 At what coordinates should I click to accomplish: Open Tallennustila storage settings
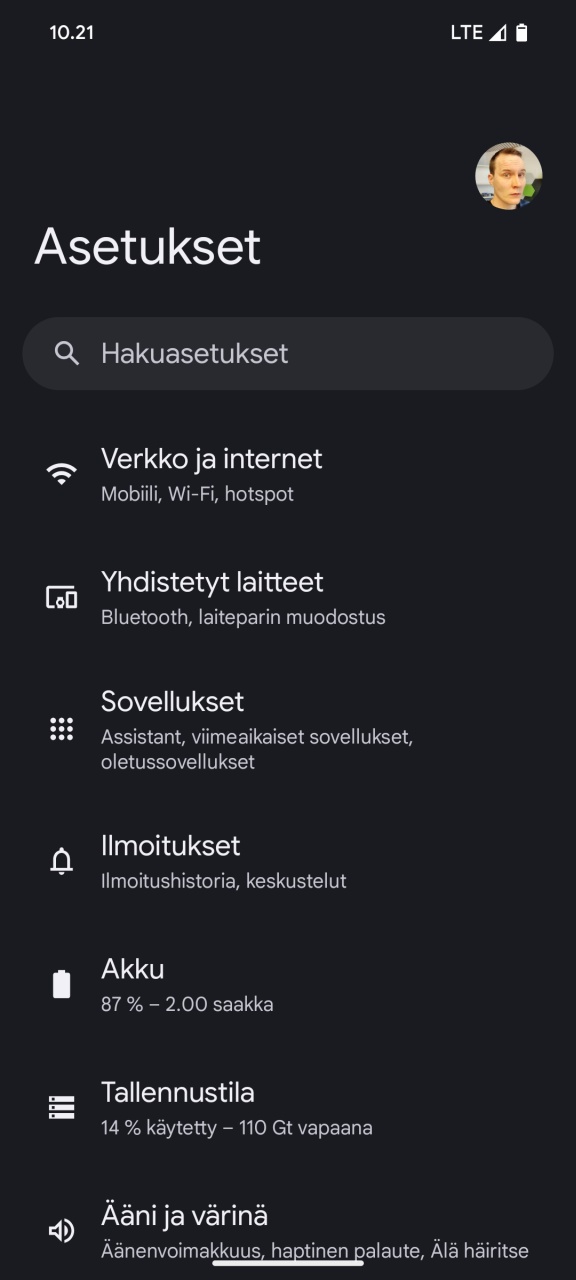(x=288, y=1108)
